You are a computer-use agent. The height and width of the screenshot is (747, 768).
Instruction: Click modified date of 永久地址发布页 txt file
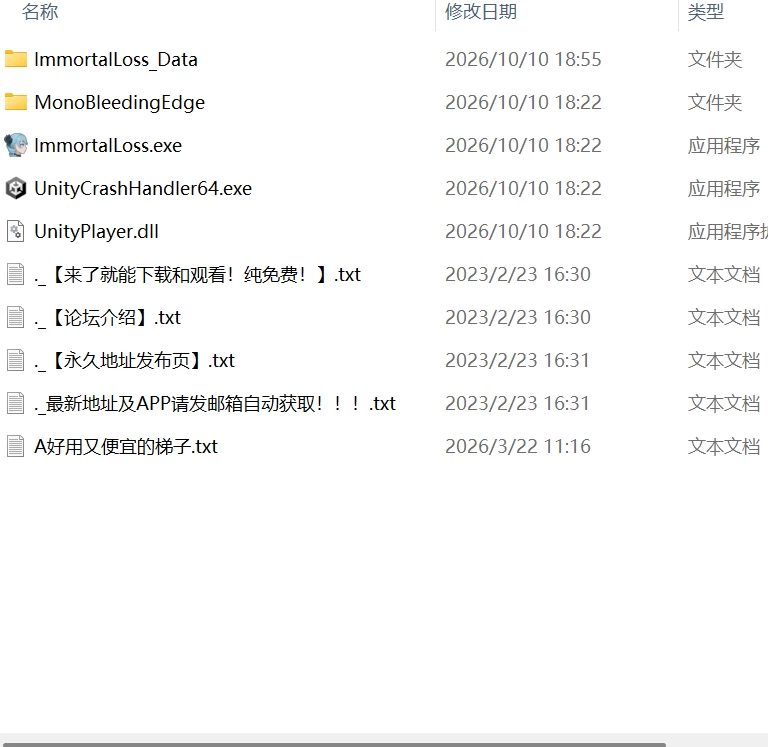(517, 361)
